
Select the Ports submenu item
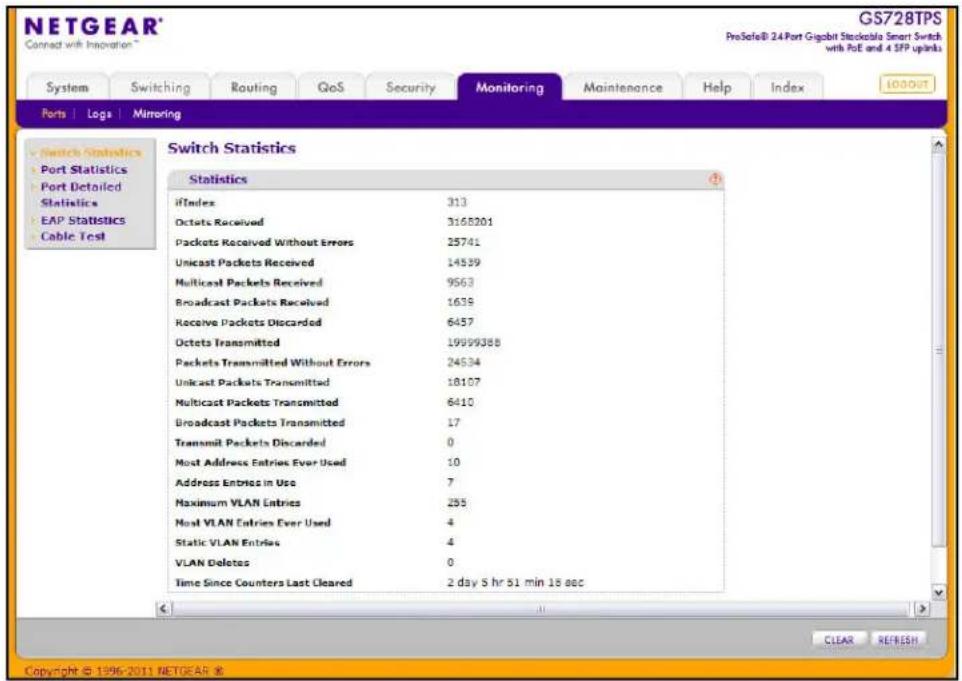coord(53,114)
